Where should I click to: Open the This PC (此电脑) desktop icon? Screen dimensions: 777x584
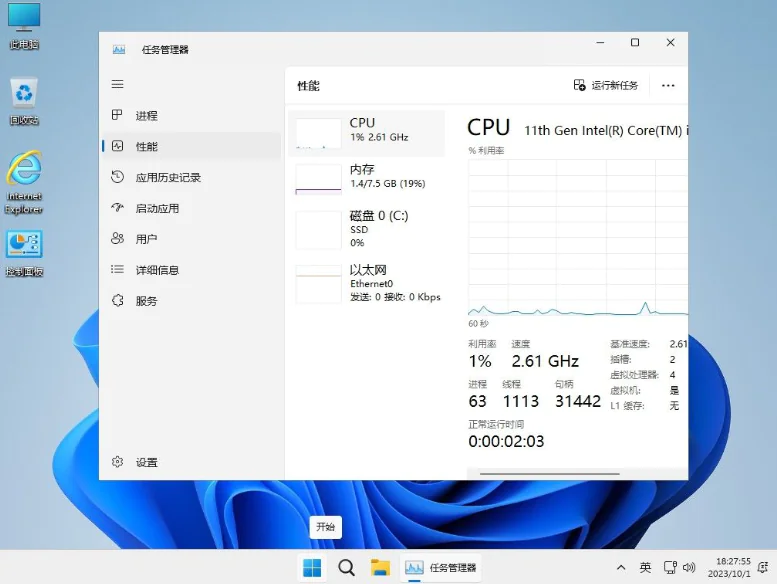coord(24,26)
